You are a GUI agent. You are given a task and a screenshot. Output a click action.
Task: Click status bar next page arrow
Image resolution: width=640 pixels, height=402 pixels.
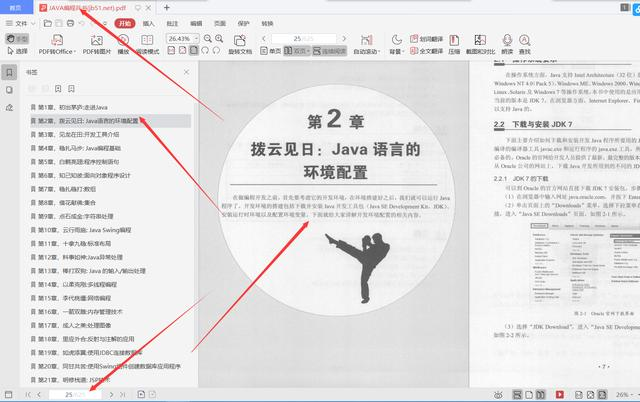[111, 395]
